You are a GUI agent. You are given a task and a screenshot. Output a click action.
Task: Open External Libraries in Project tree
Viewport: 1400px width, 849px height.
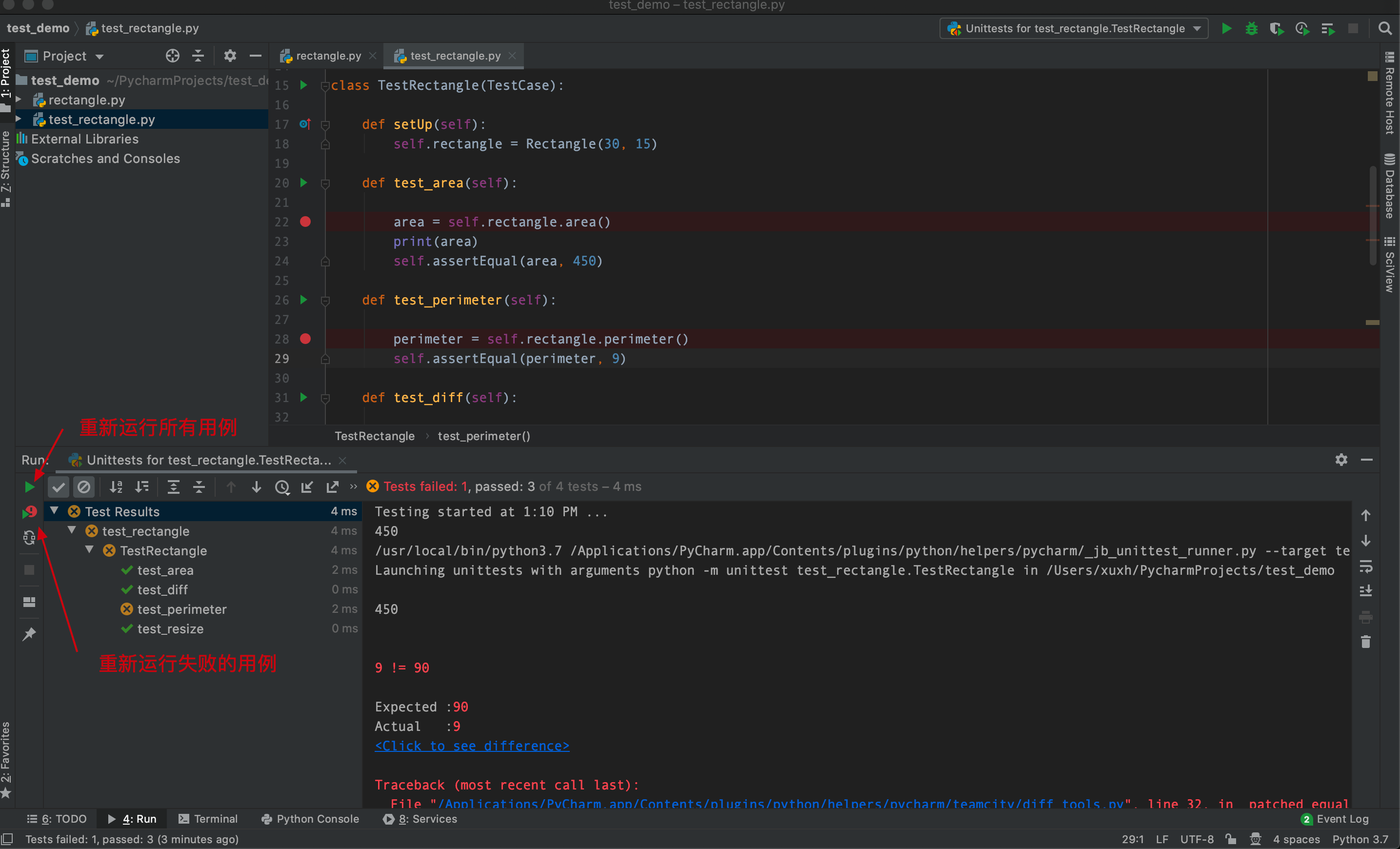click(x=85, y=139)
